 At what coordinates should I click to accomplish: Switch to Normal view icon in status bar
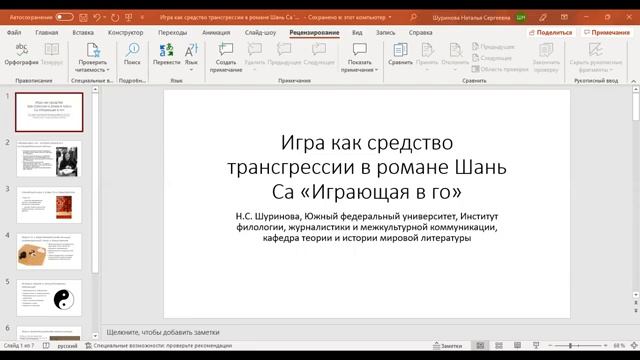click(x=480, y=346)
